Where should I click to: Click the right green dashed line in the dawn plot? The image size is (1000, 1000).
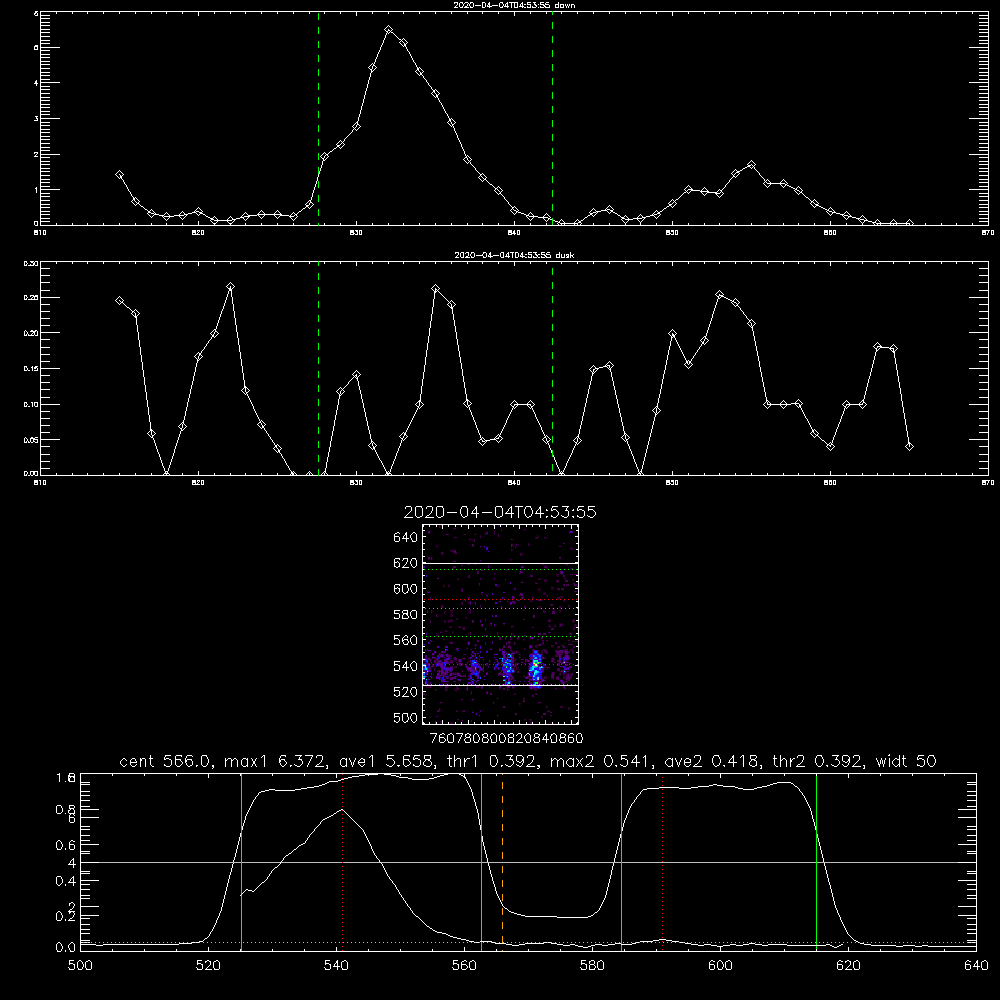click(x=552, y=118)
